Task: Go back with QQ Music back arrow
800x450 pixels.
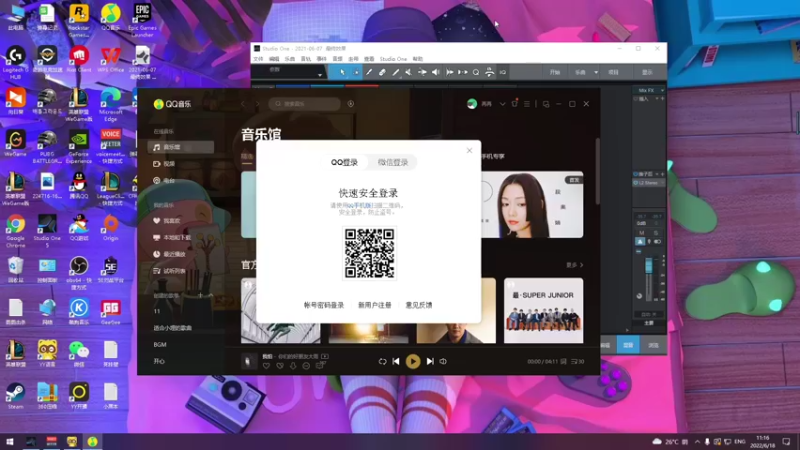Action: (x=243, y=104)
